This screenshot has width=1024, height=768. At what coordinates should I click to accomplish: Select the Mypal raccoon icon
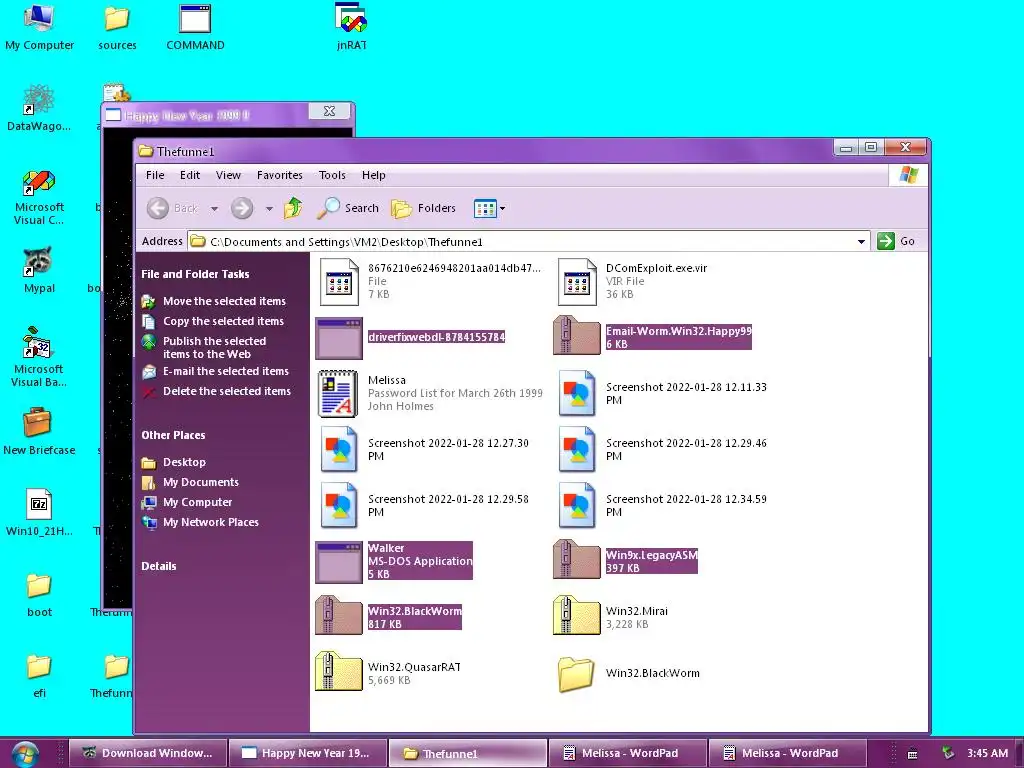[x=39, y=262]
